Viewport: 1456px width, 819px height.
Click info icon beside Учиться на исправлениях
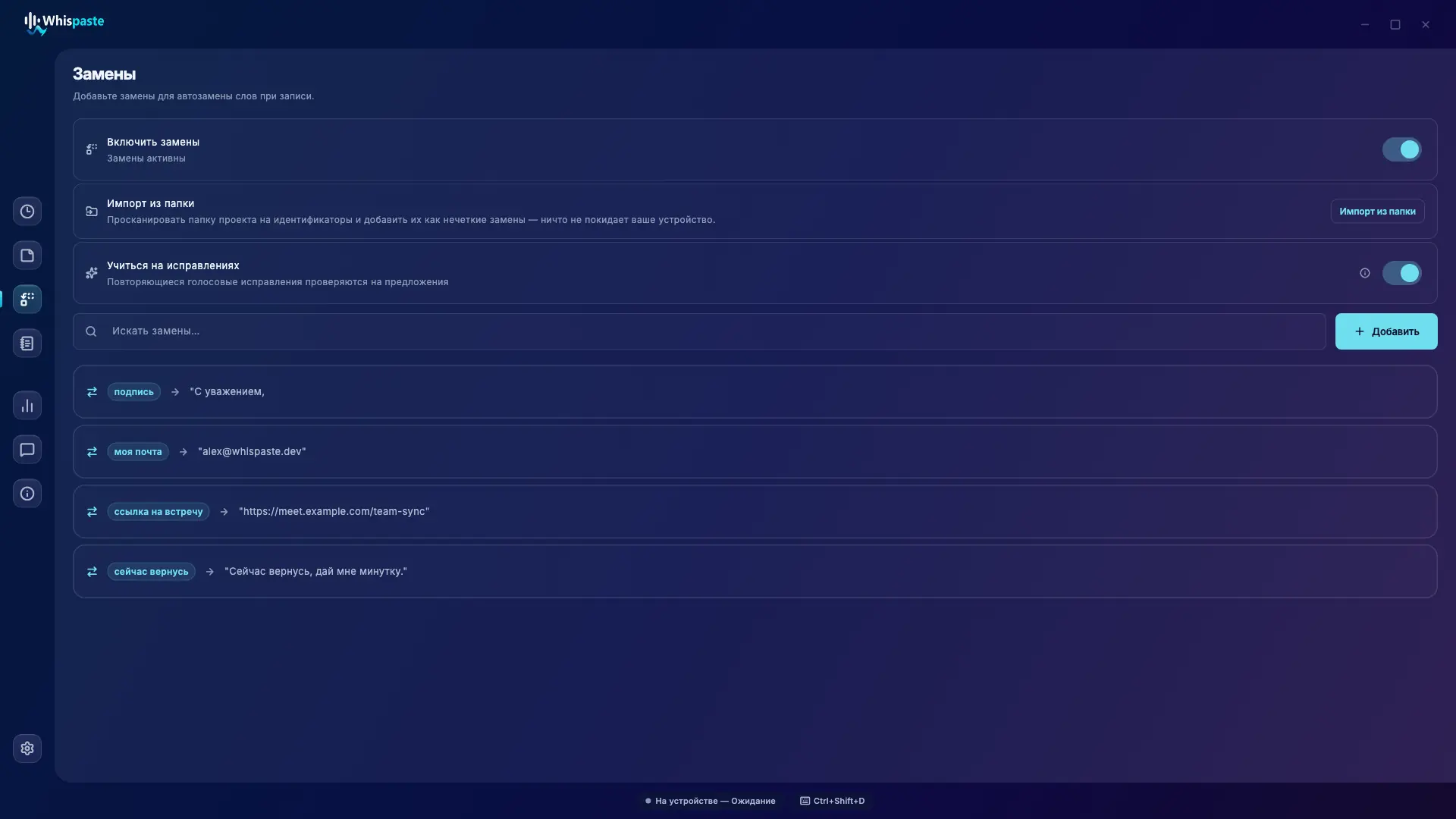coord(1365,273)
